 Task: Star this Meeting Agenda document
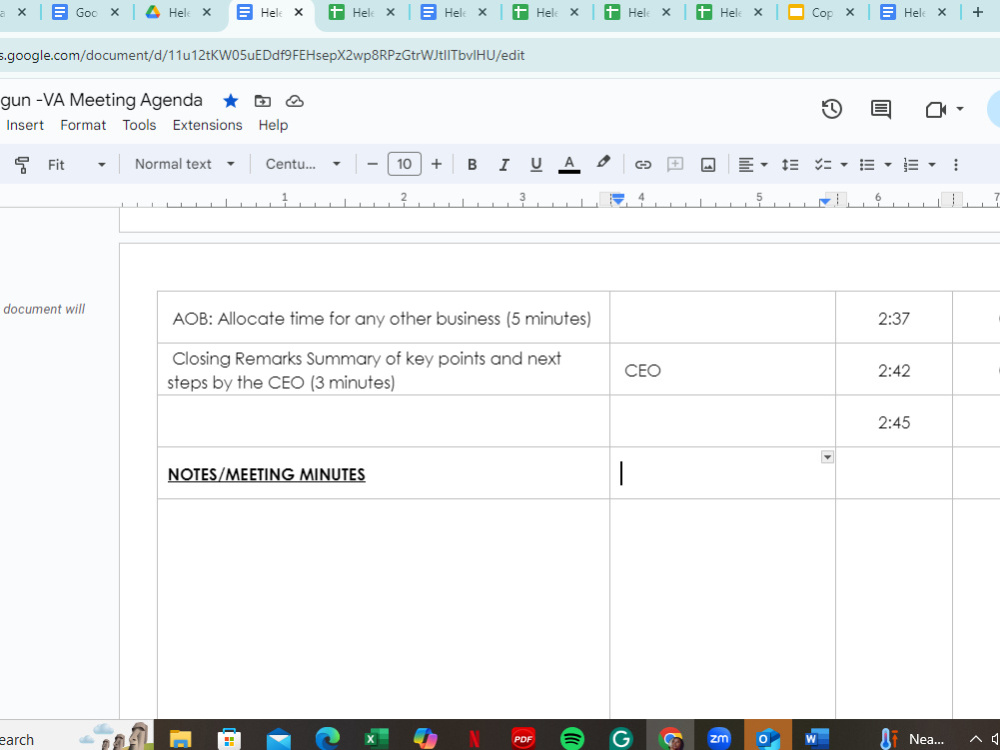pos(231,101)
